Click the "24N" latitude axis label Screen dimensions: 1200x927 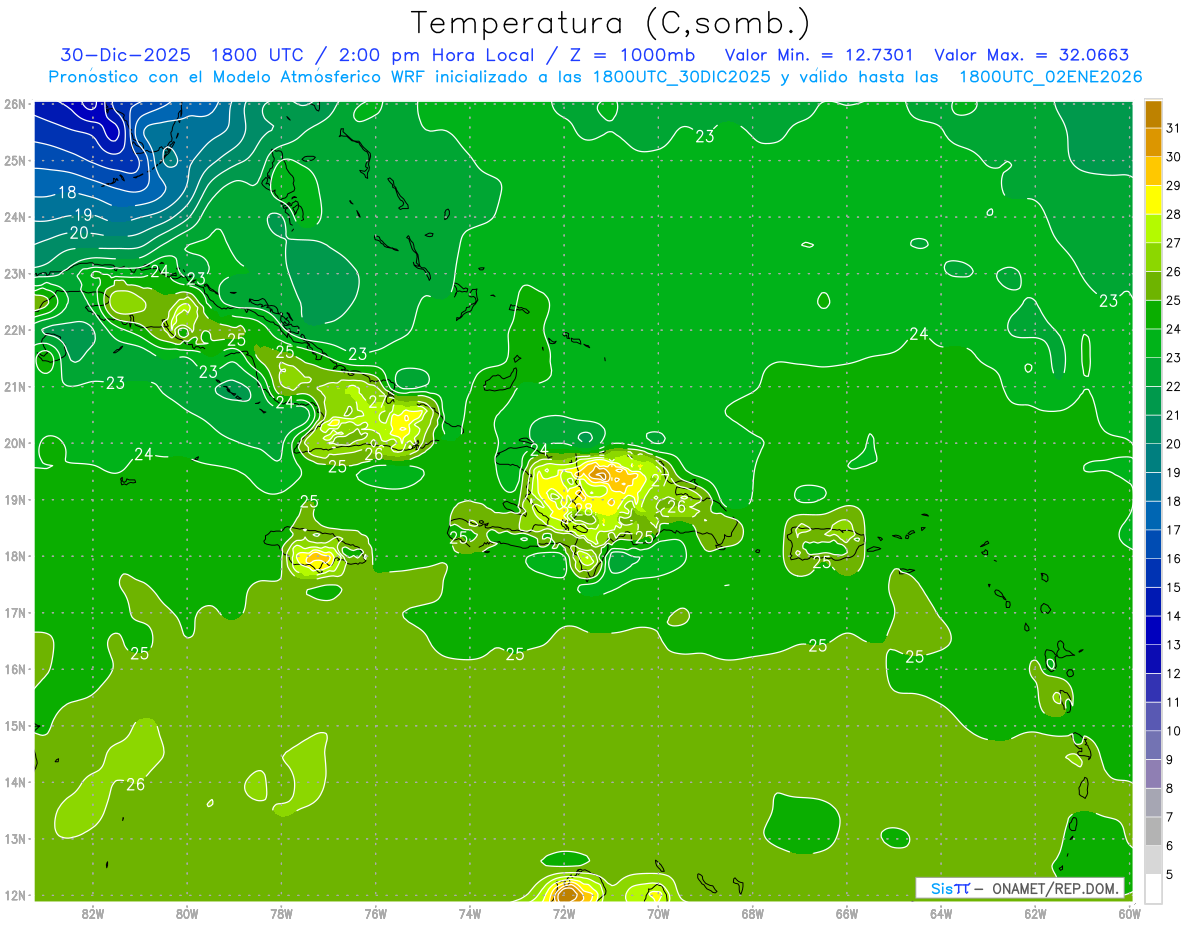pos(14,217)
